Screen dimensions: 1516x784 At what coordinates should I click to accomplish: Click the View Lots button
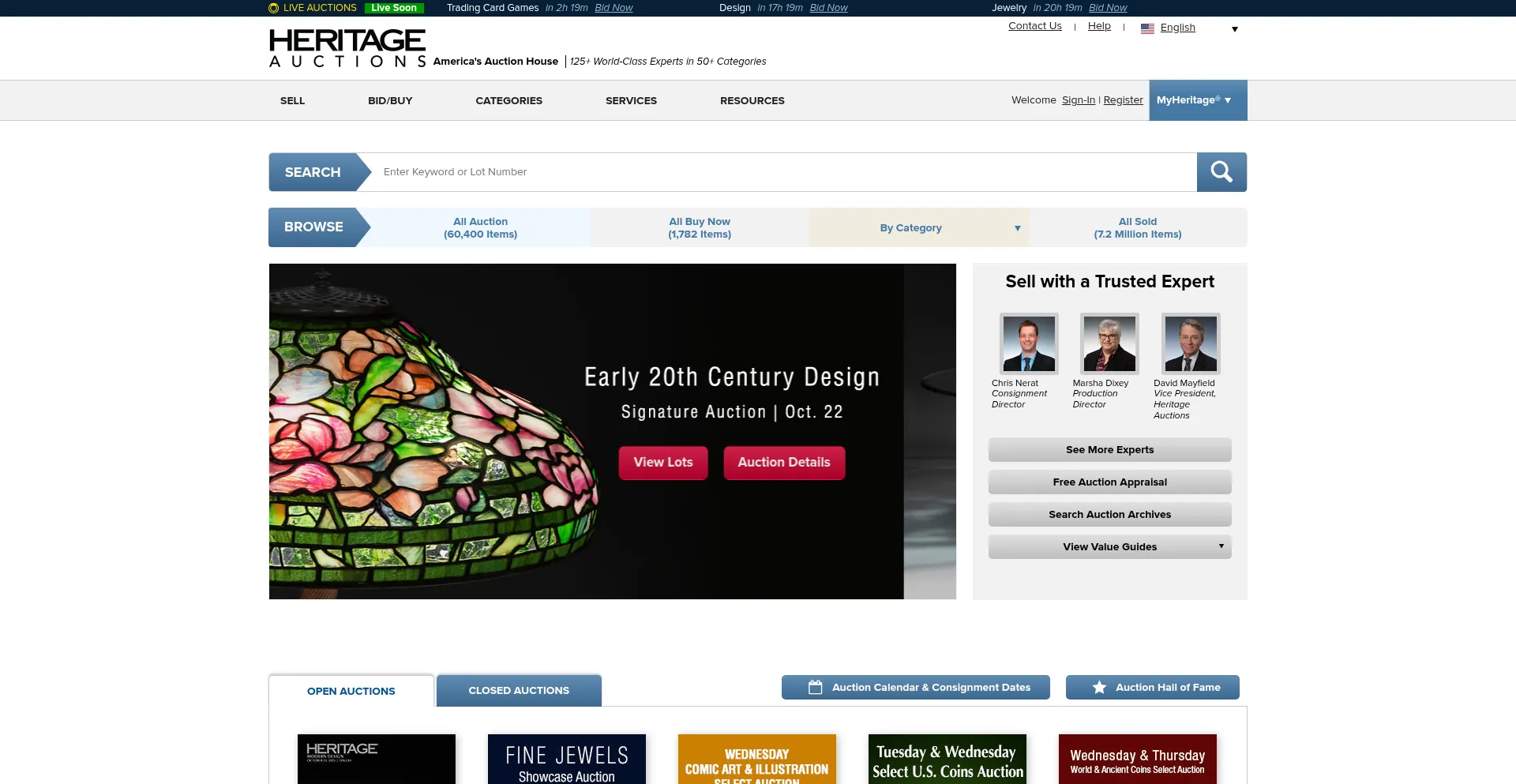(x=662, y=463)
